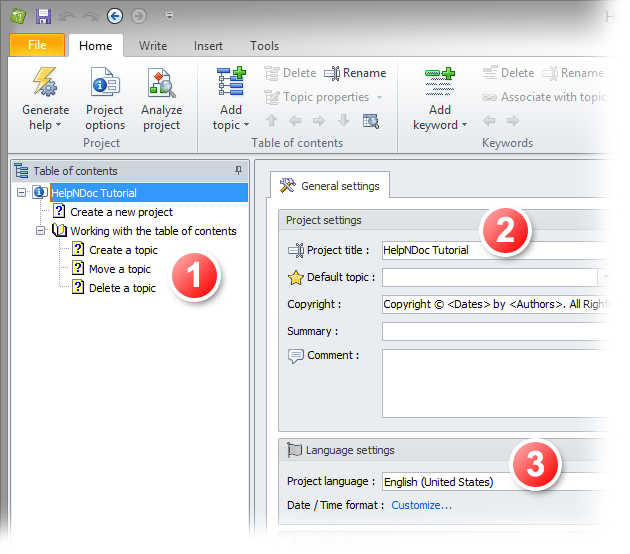This screenshot has width=630, height=554.
Task: Click inside the Comment text area
Action: (x=496, y=384)
